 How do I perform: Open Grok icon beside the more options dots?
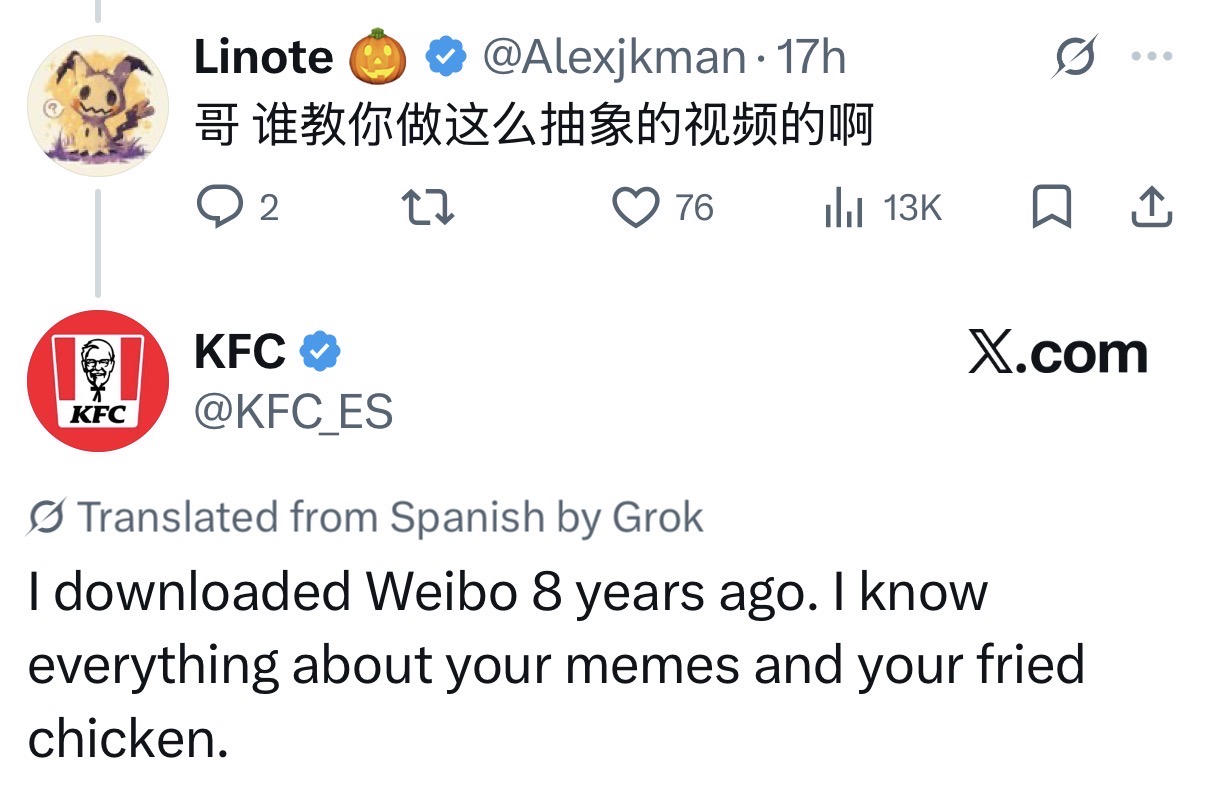(1075, 57)
